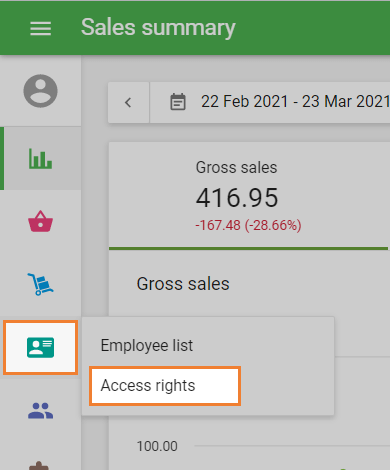Viewport: 390px width, 470px height.
Task: Open the hamburger navigation menu
Action: (x=40, y=28)
